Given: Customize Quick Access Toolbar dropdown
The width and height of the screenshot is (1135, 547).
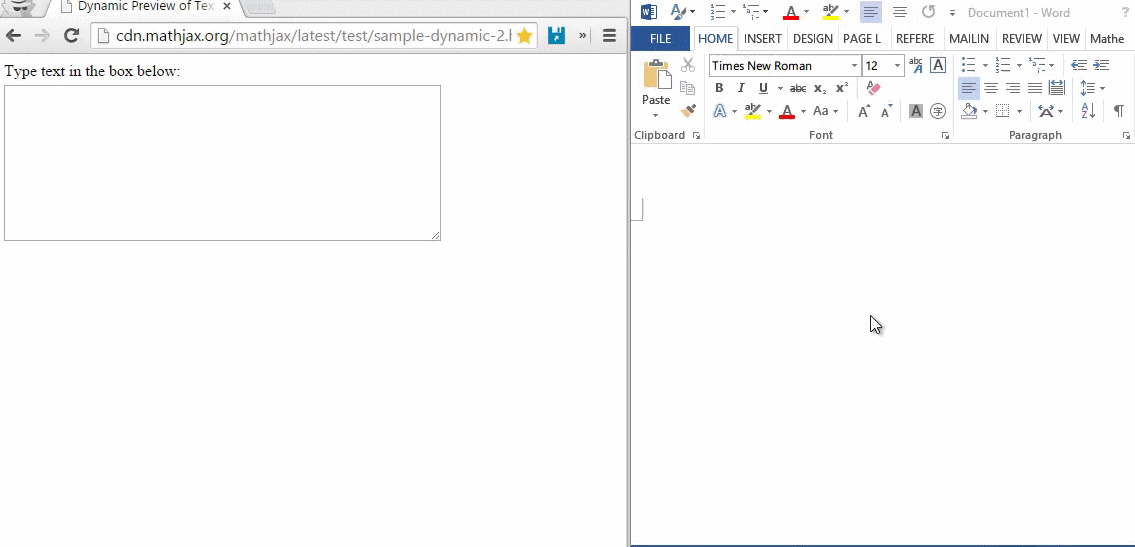Looking at the screenshot, I should point(952,13).
